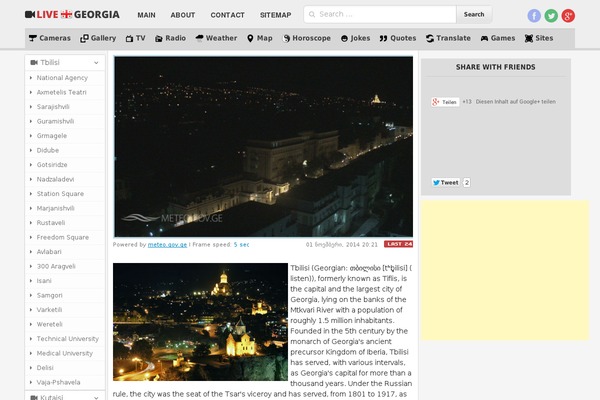Screen dimensions: 600x400
Task: Open the Horoscope navbar label
Action: (311, 38)
